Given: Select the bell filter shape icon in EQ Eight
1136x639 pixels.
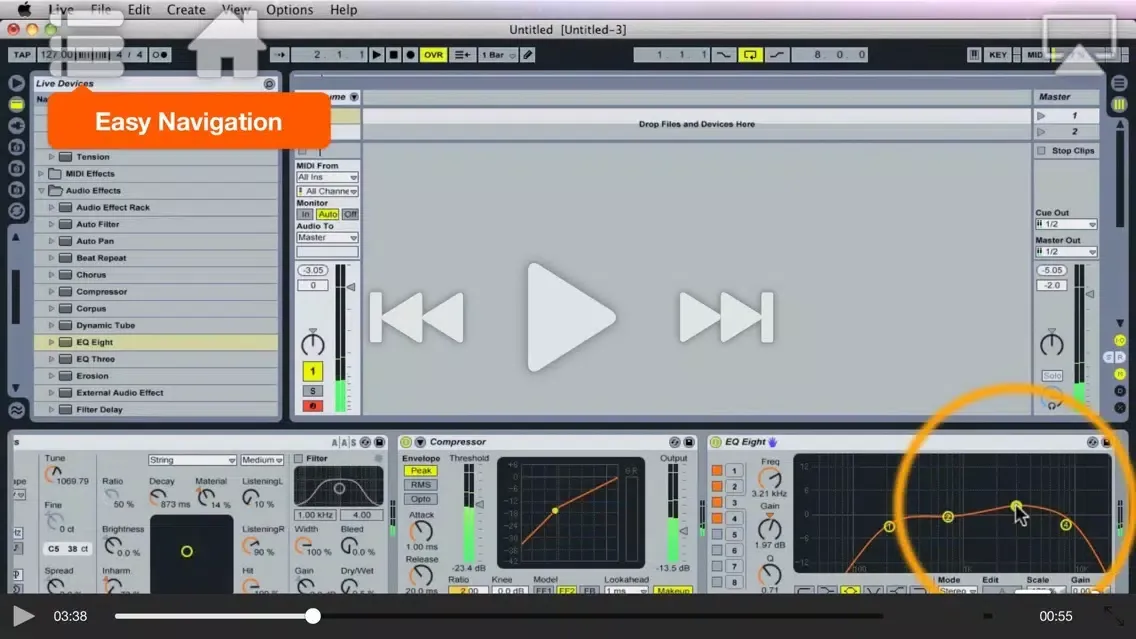Looking at the screenshot, I should (850, 591).
